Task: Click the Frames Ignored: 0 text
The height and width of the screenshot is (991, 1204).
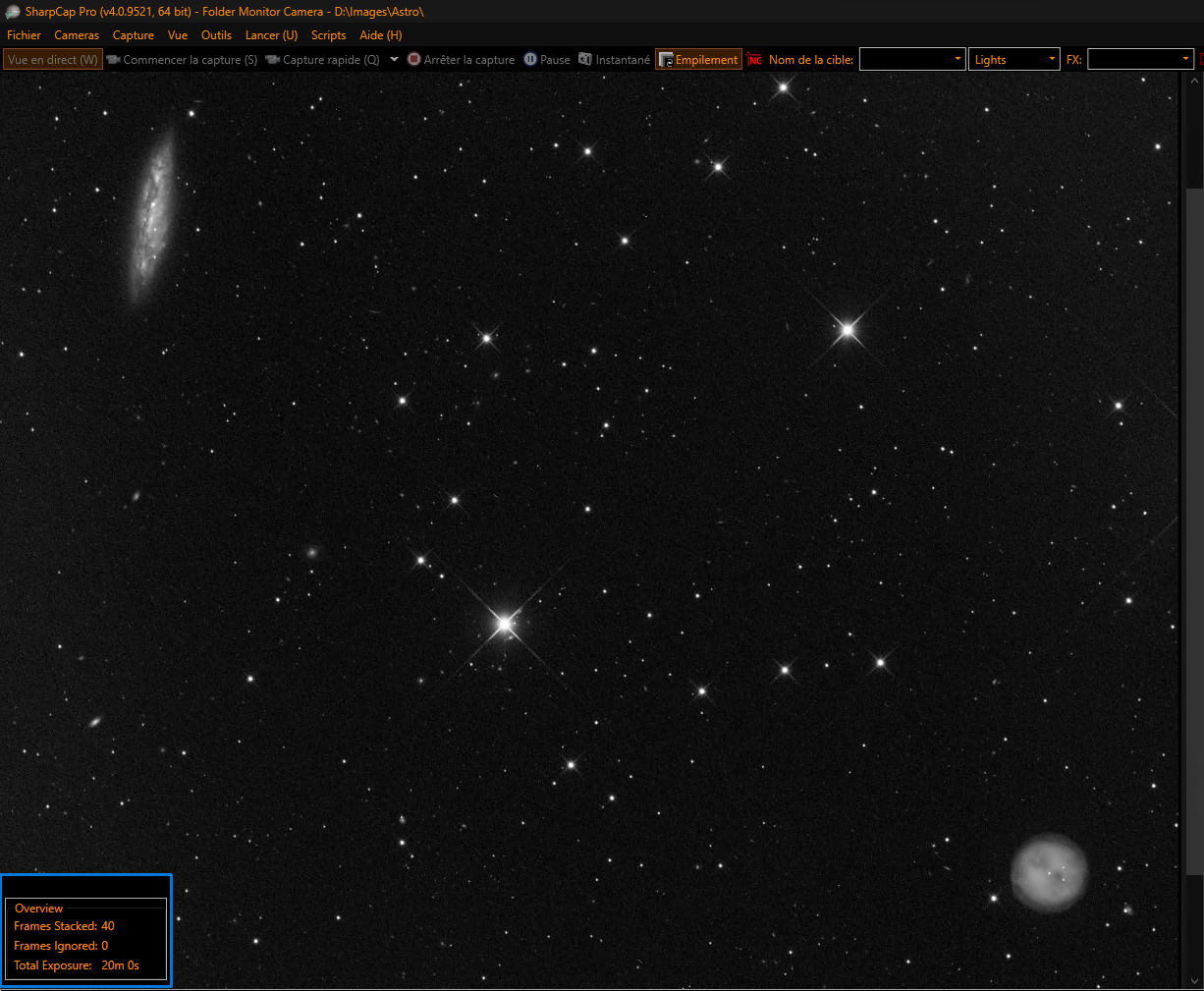Action: (61, 946)
